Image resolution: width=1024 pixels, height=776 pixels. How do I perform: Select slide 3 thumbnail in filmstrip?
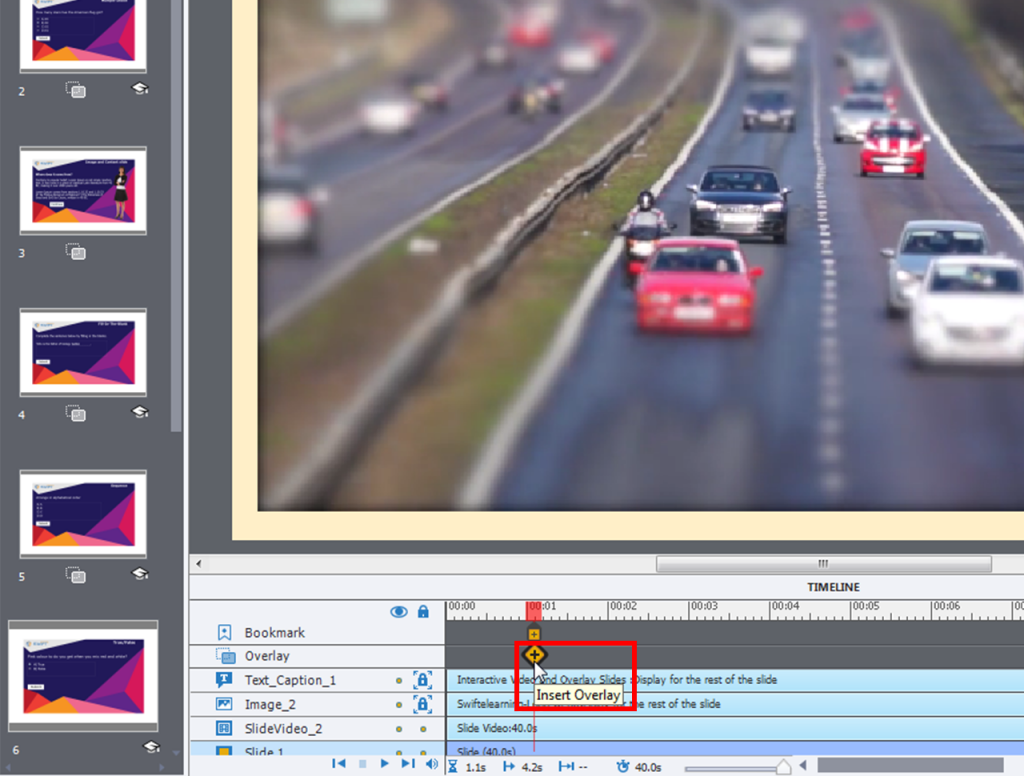(83, 190)
